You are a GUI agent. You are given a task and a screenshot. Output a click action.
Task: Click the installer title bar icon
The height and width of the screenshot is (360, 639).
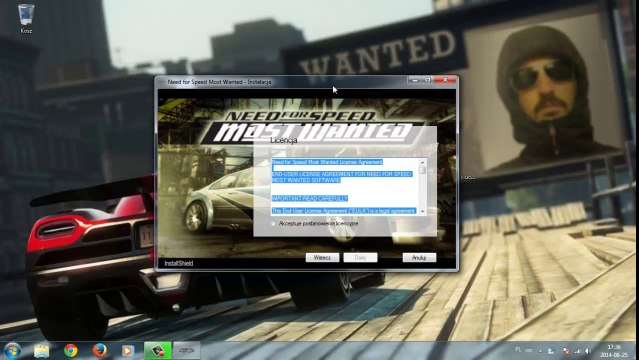pyautogui.click(x=162, y=82)
